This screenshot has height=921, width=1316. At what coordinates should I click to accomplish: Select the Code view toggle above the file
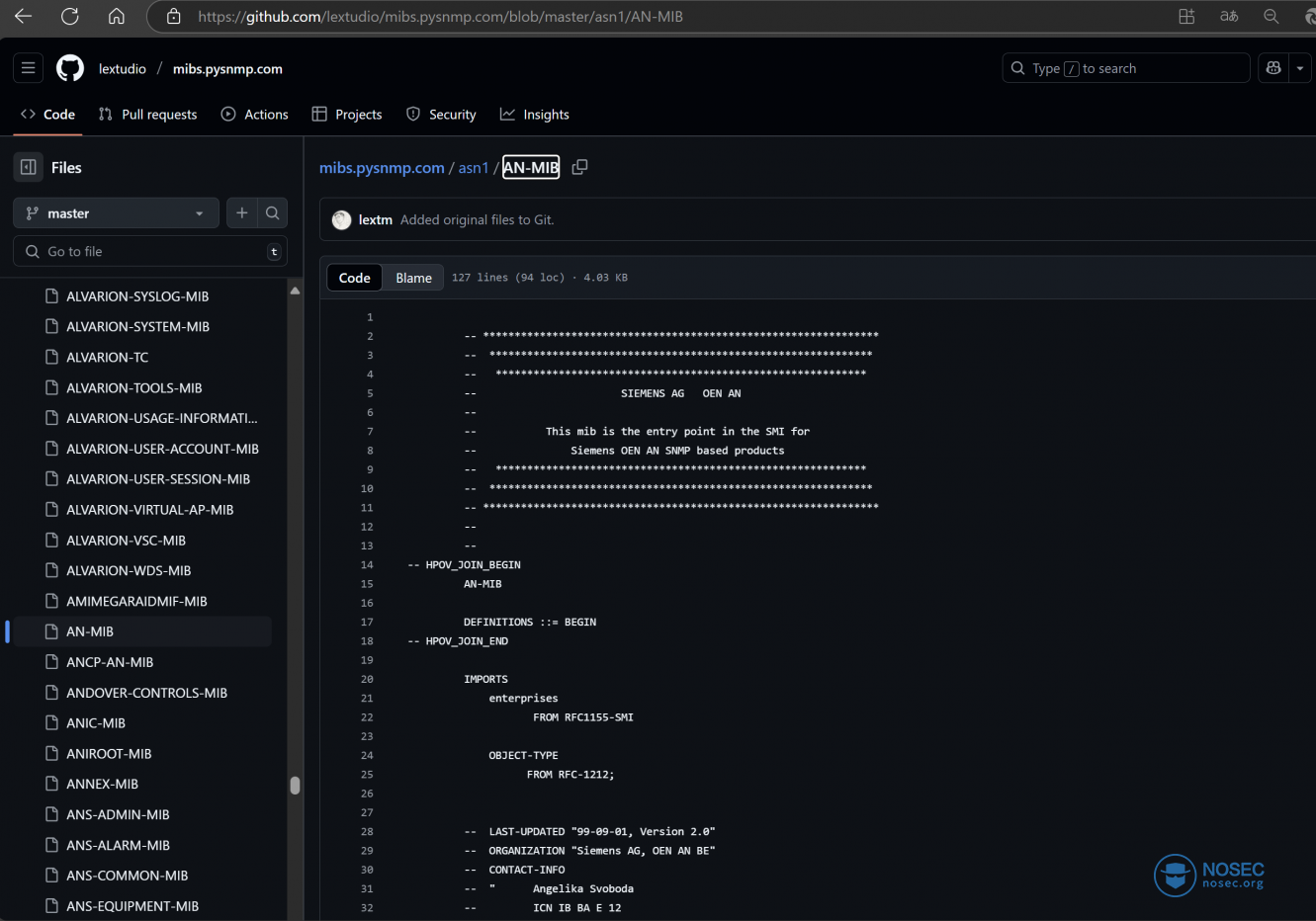pyautogui.click(x=355, y=278)
